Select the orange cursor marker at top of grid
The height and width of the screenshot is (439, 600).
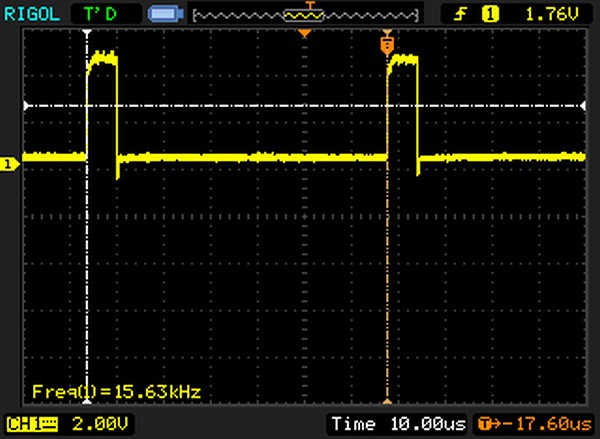[387, 43]
